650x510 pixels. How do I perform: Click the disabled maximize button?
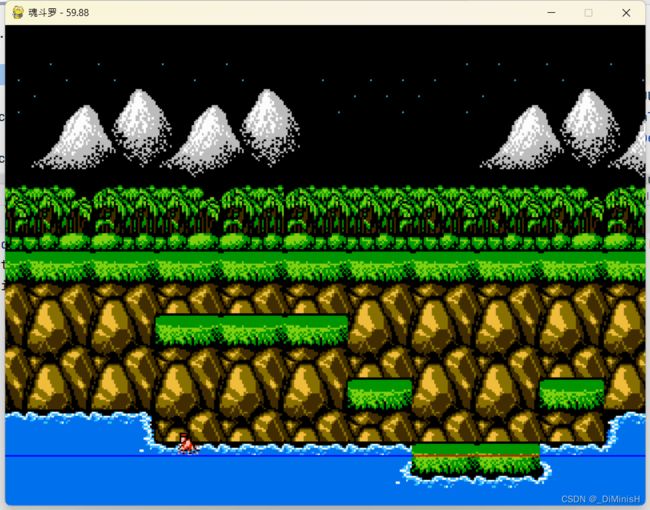[x=588, y=13]
